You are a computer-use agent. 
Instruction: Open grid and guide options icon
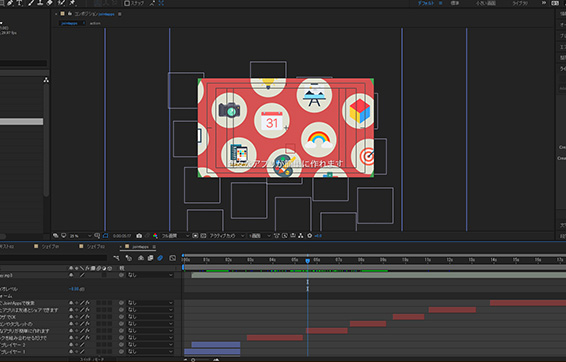pyautogui.click(x=97, y=236)
